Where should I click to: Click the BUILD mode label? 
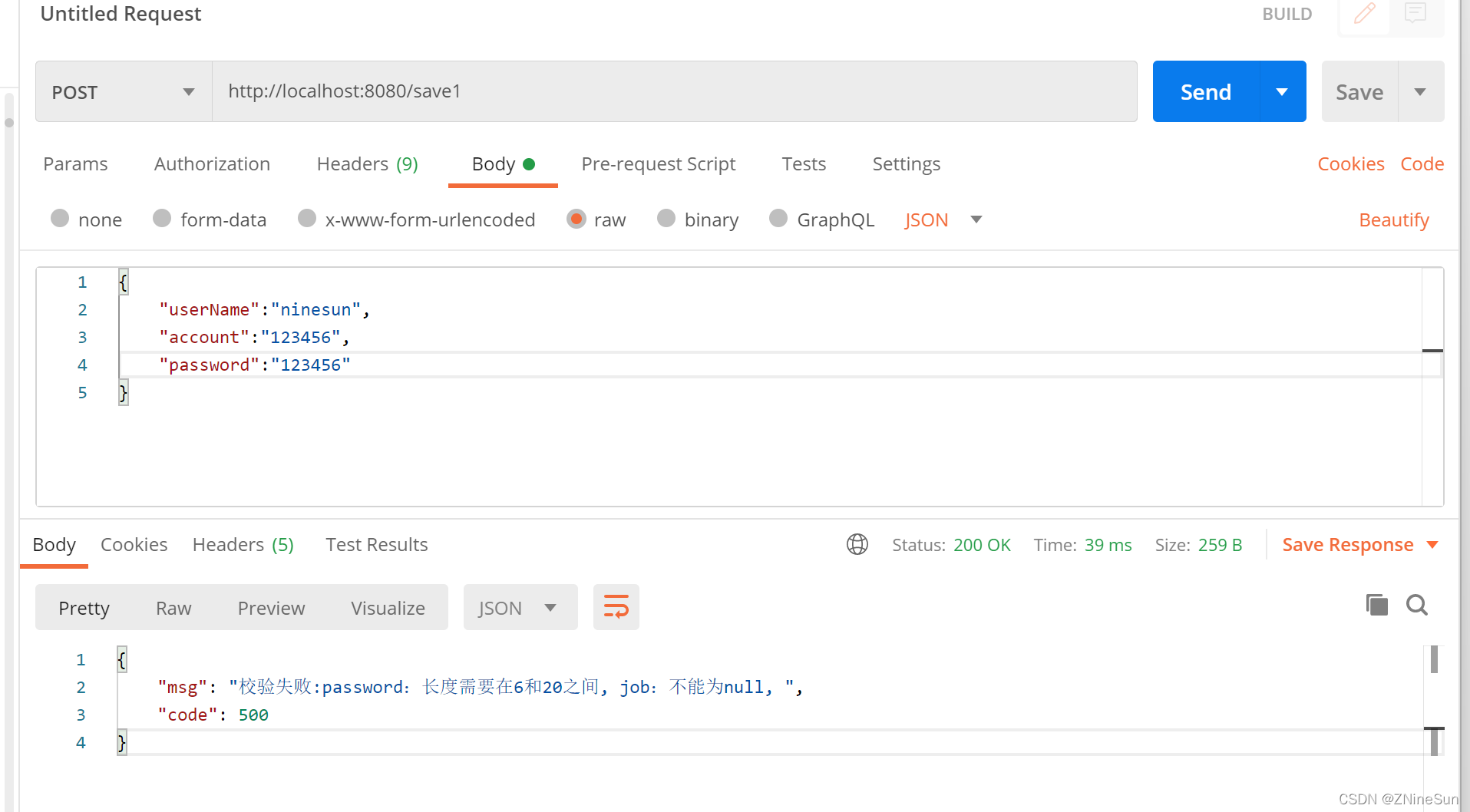(1287, 14)
